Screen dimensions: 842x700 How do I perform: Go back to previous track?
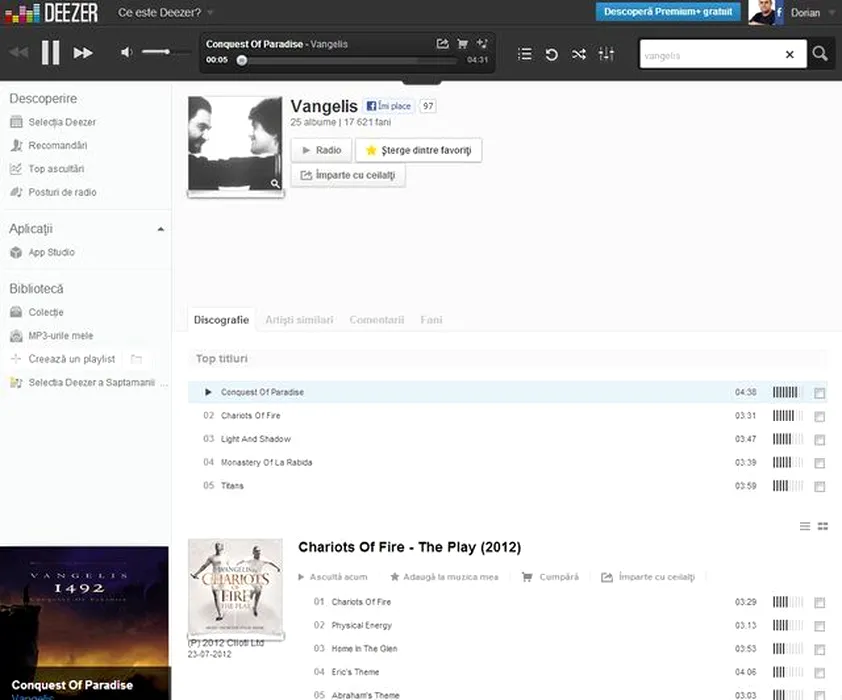19,53
